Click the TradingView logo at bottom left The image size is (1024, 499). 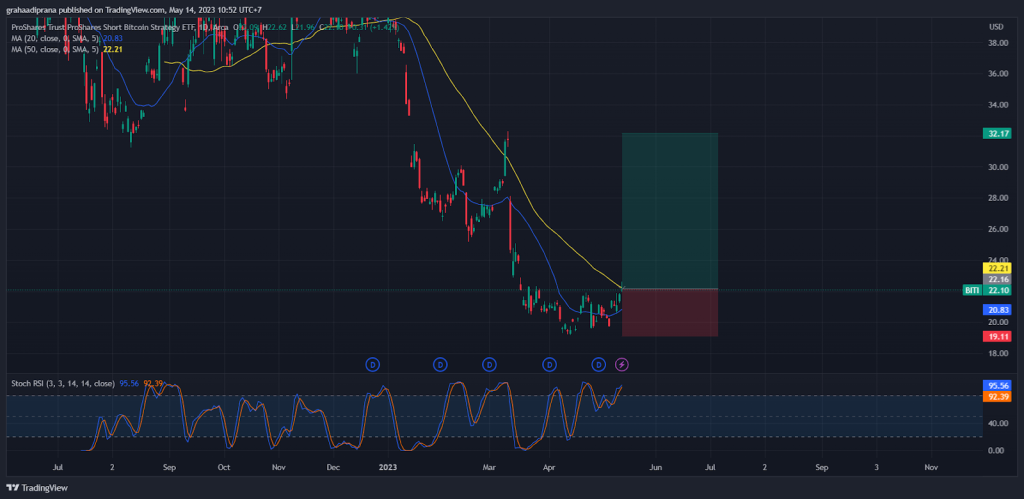37,487
